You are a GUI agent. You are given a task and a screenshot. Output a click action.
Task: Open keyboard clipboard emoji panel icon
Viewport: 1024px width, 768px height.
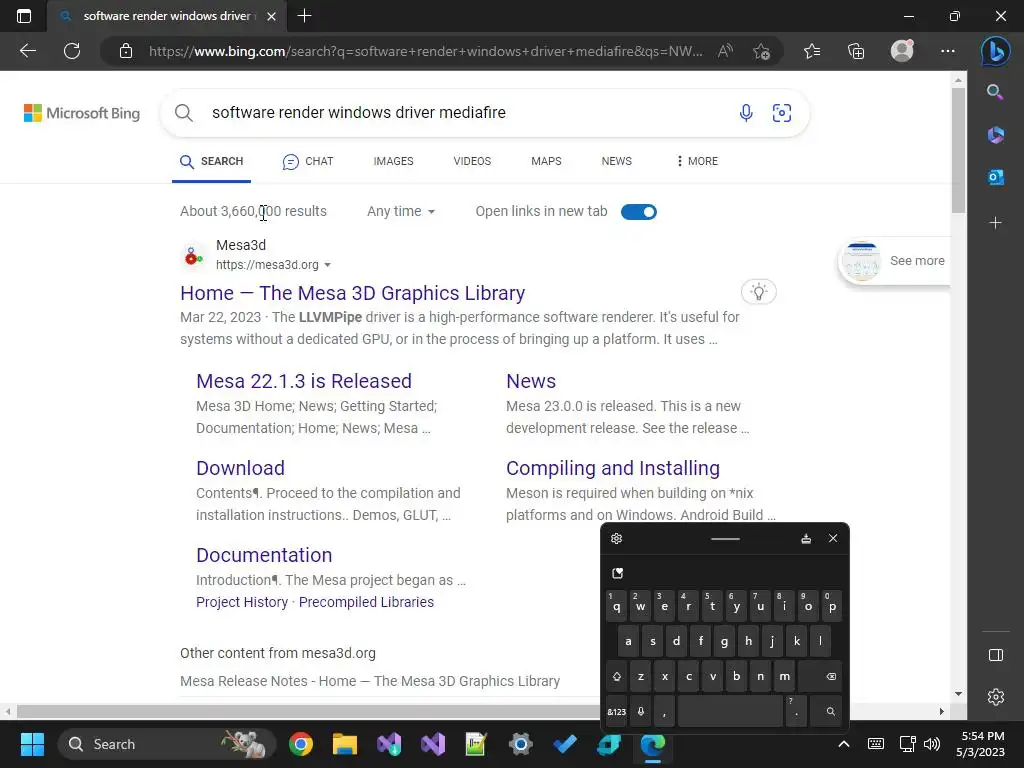[617, 573]
